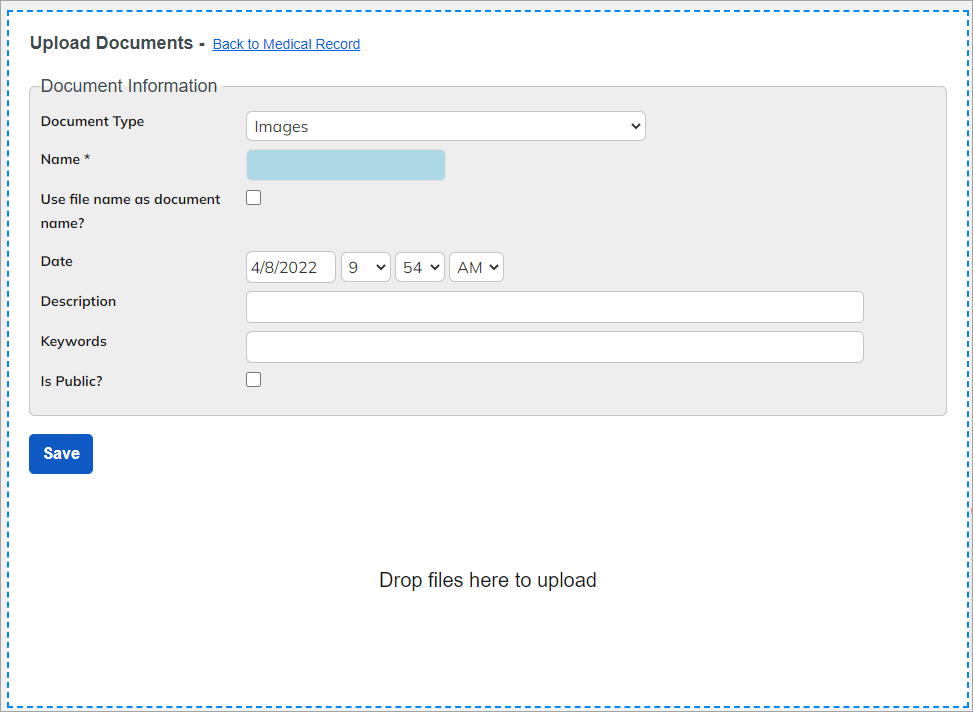The width and height of the screenshot is (973, 712).
Task: Click the 'Drop files here to upload' text
Action: click(488, 580)
